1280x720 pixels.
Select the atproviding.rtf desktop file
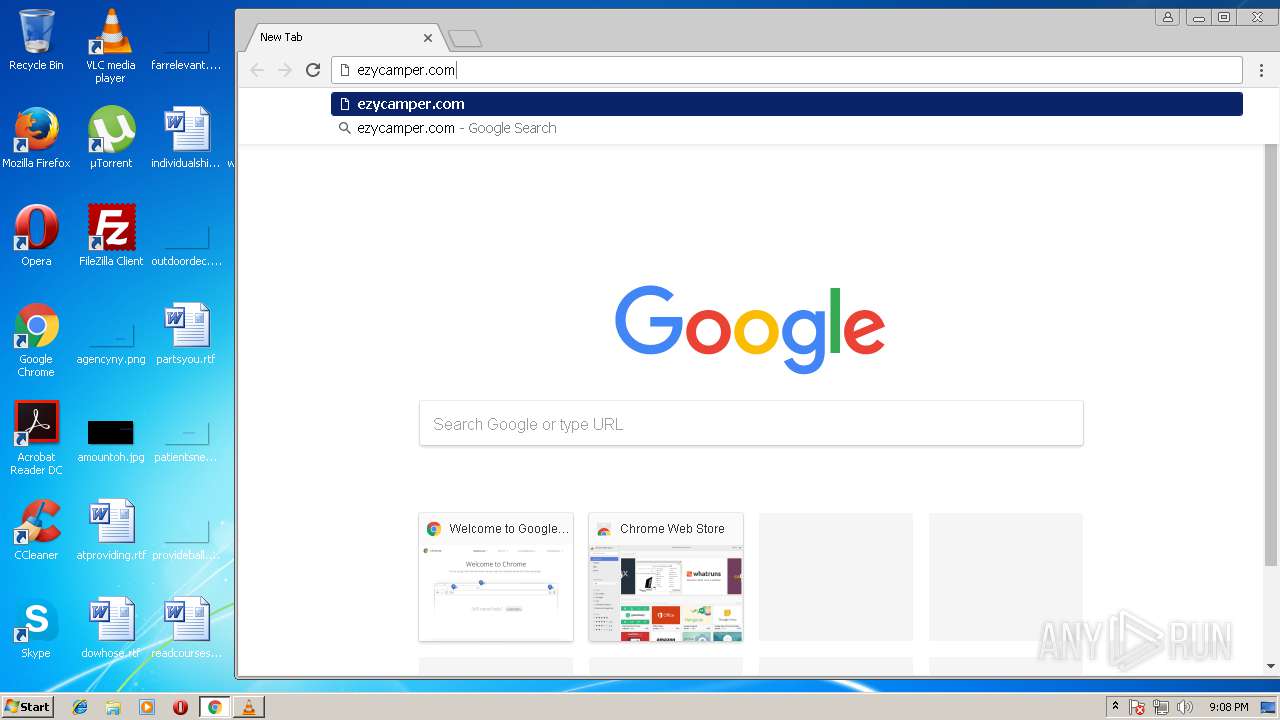111,530
